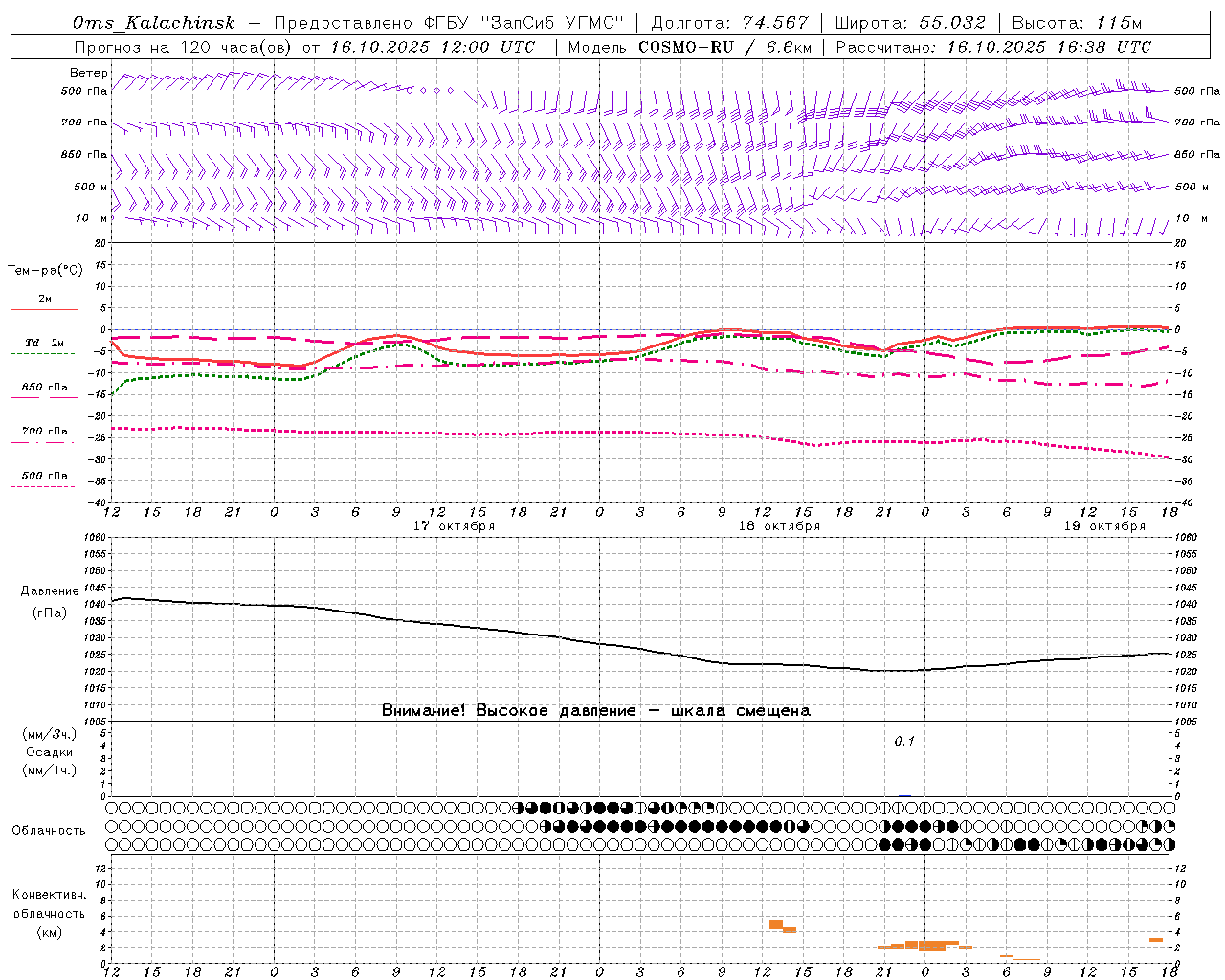1225x980 pixels.
Task: Click the model label 'COSMO-RU / 6.6км'
Action: 724,47
